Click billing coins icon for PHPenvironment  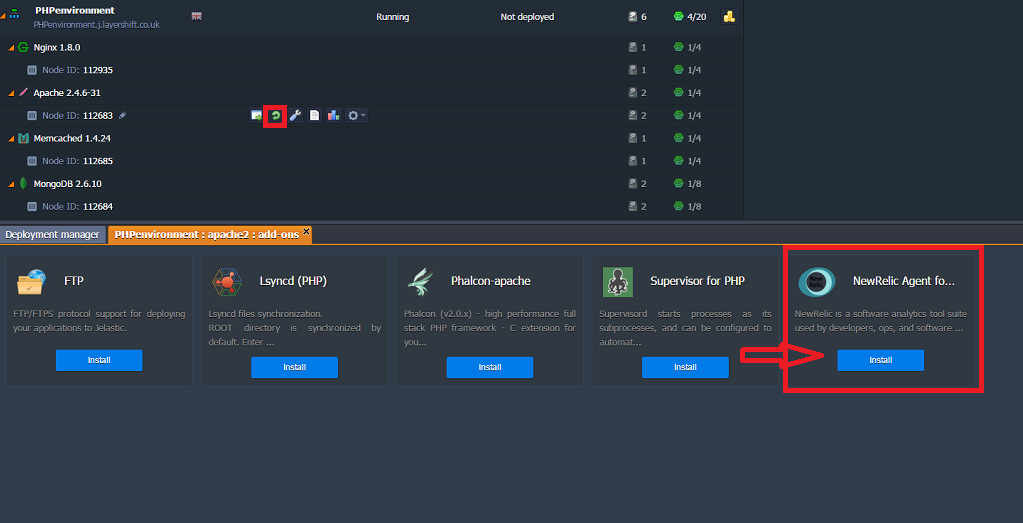(729, 16)
